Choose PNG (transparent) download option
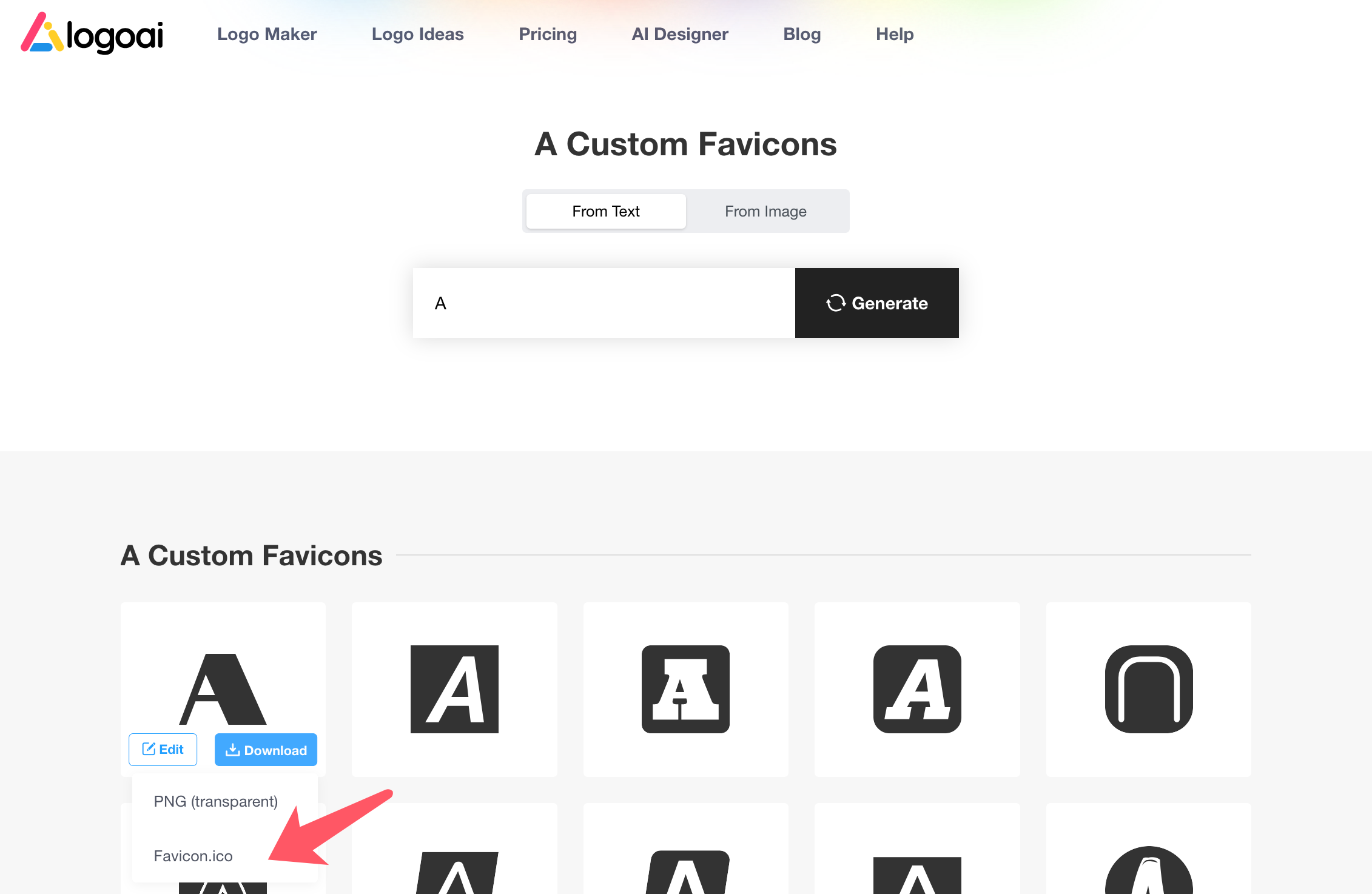 [216, 801]
